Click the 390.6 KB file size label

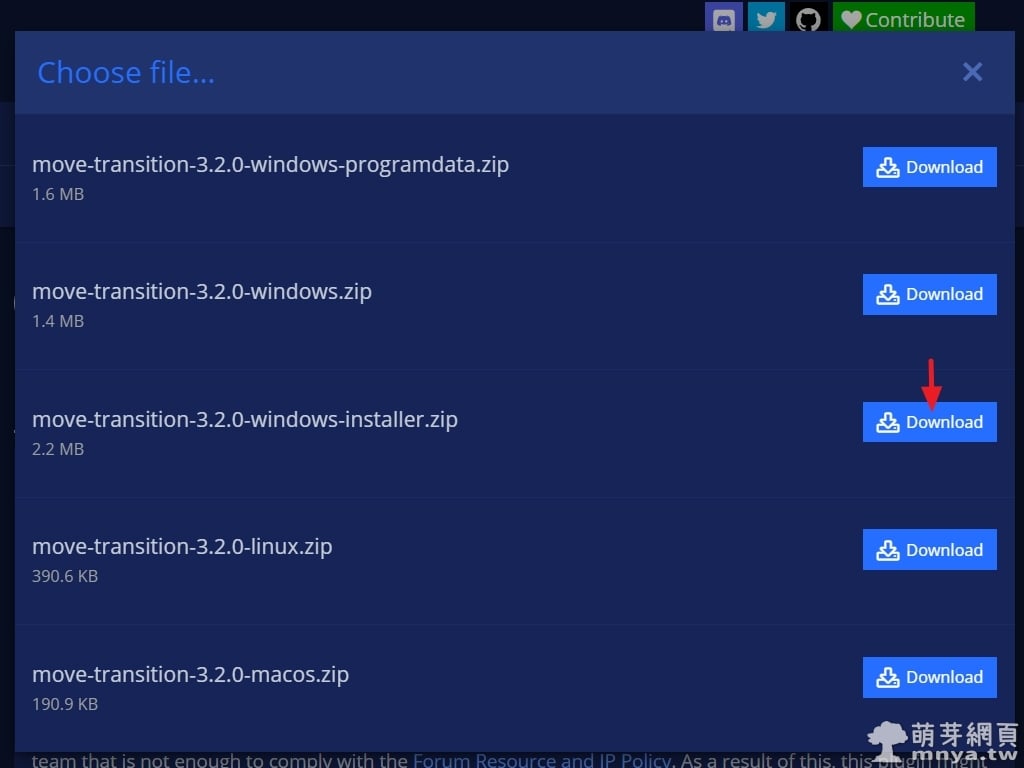tap(65, 576)
